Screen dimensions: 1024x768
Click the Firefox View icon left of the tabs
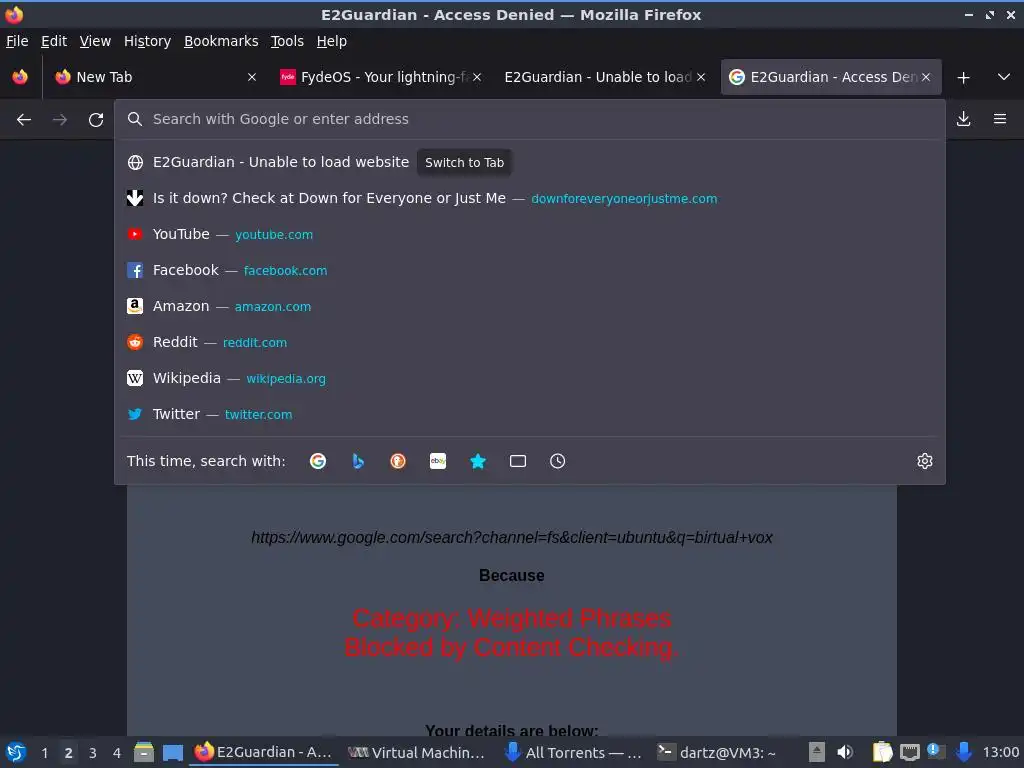point(20,77)
